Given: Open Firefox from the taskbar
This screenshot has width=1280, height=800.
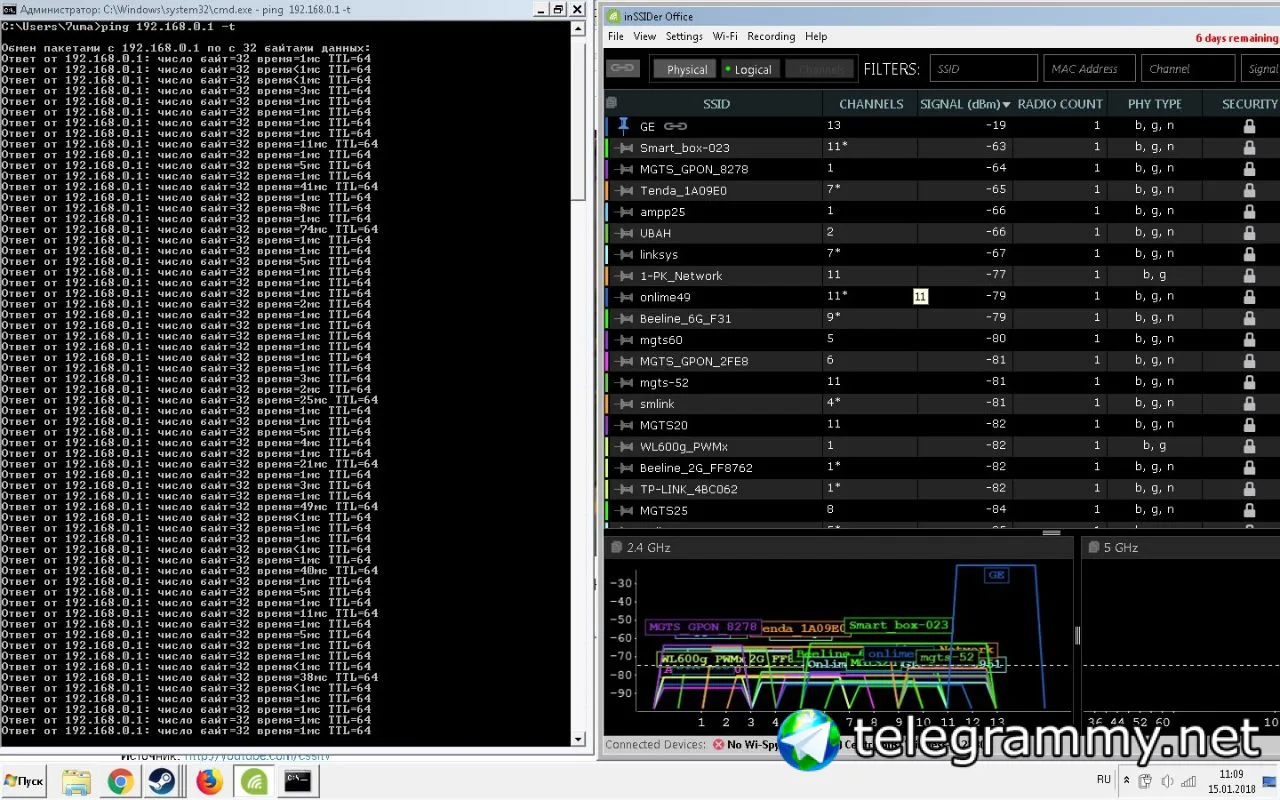Looking at the screenshot, I should [209, 781].
